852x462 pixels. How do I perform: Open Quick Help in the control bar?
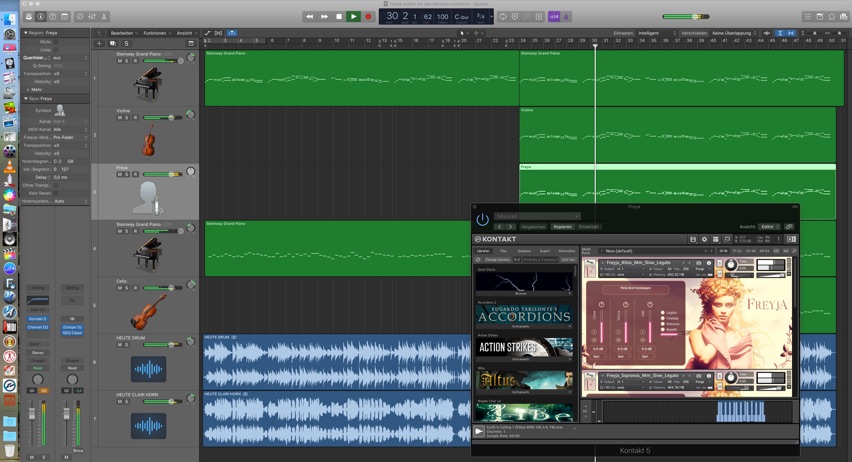coord(53,17)
